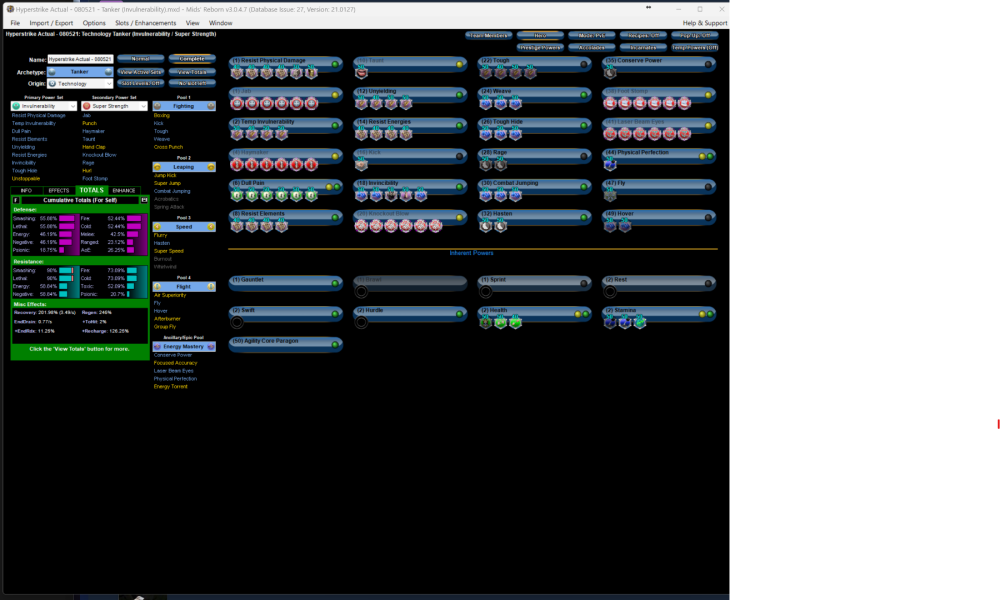Click the enhancement slot under Physical Perfection

[x=610, y=165]
